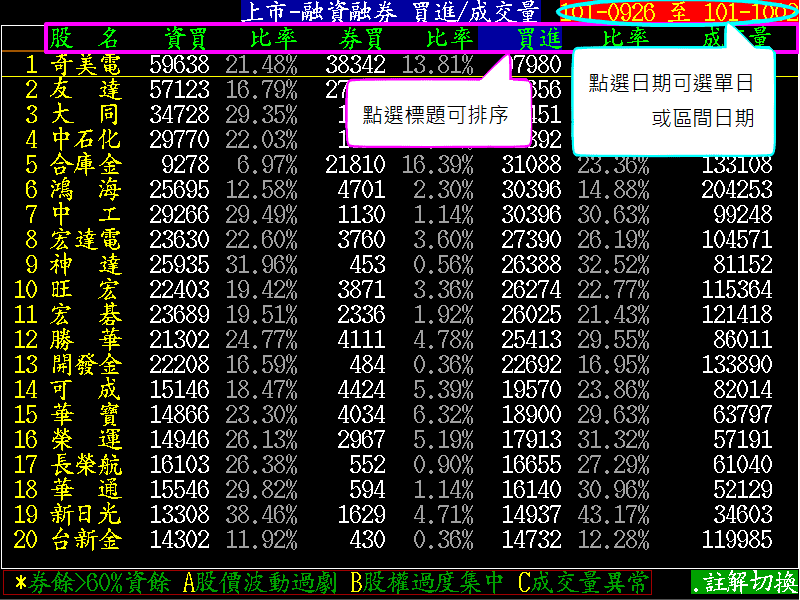
Task: Click the 上市-融資融券 買進/成交量 title
Action: (391, 12)
